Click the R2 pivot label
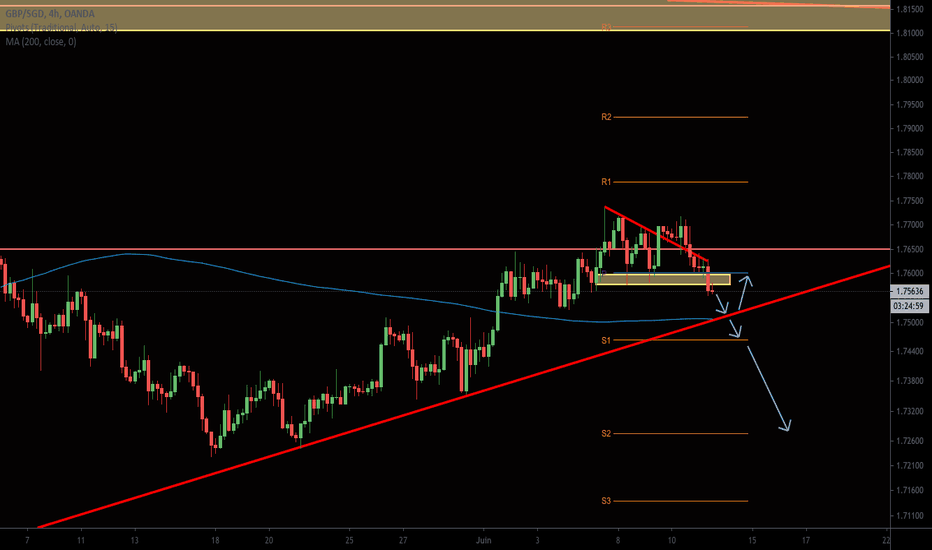 pos(606,117)
